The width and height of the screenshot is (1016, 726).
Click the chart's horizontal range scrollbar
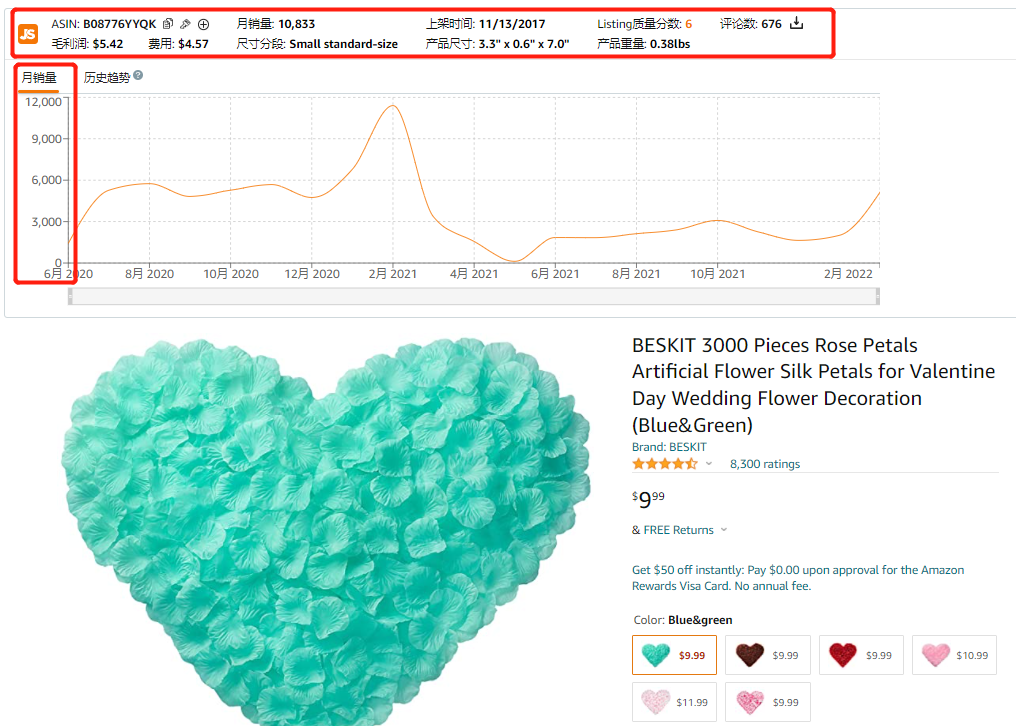point(474,296)
